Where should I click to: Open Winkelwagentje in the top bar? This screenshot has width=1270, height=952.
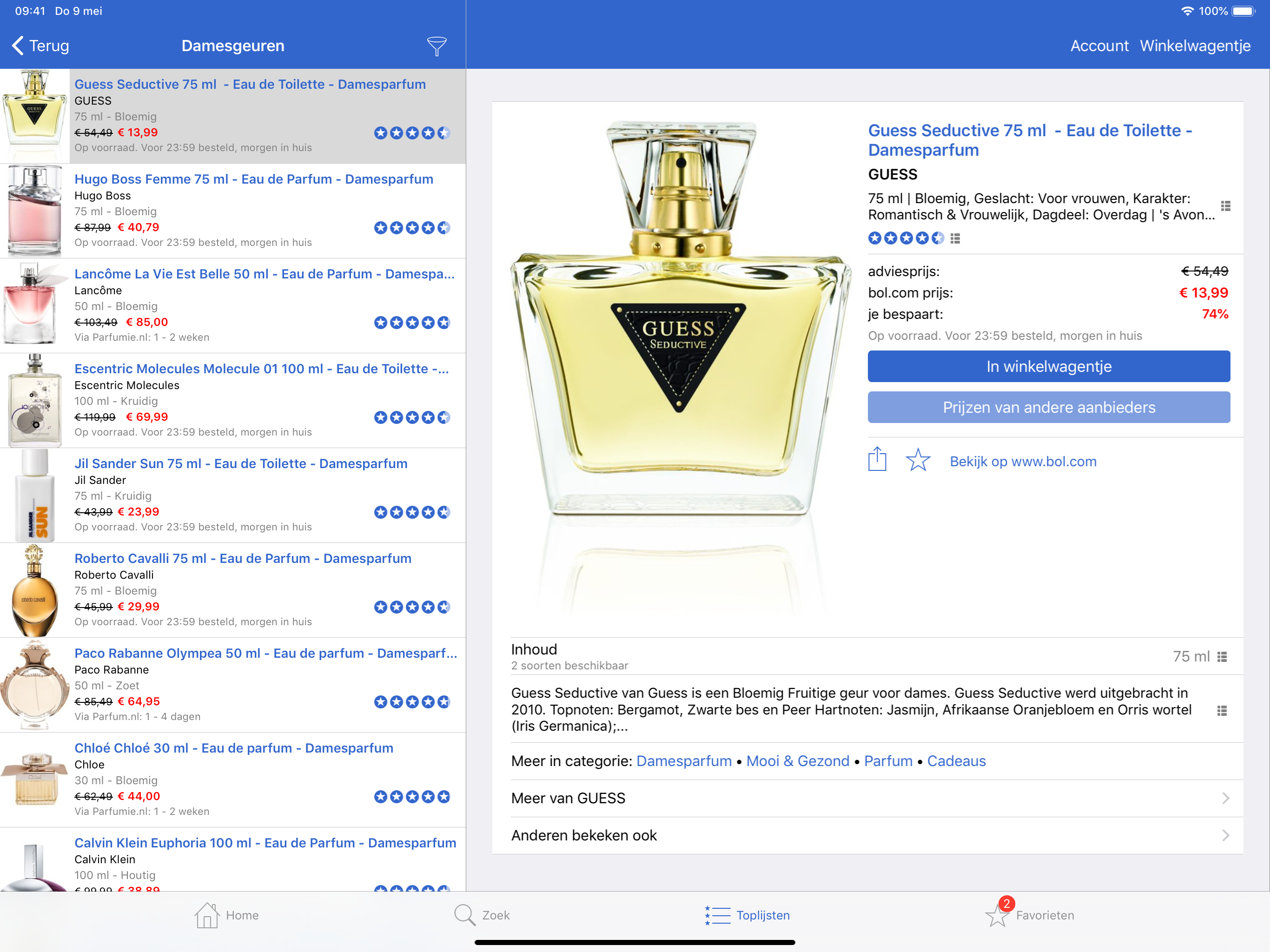click(x=1195, y=46)
